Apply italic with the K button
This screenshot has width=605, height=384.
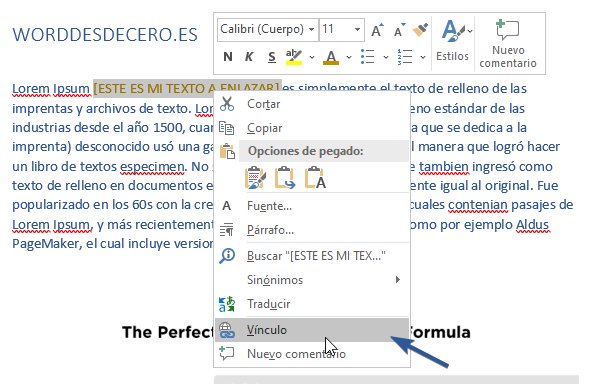249,57
